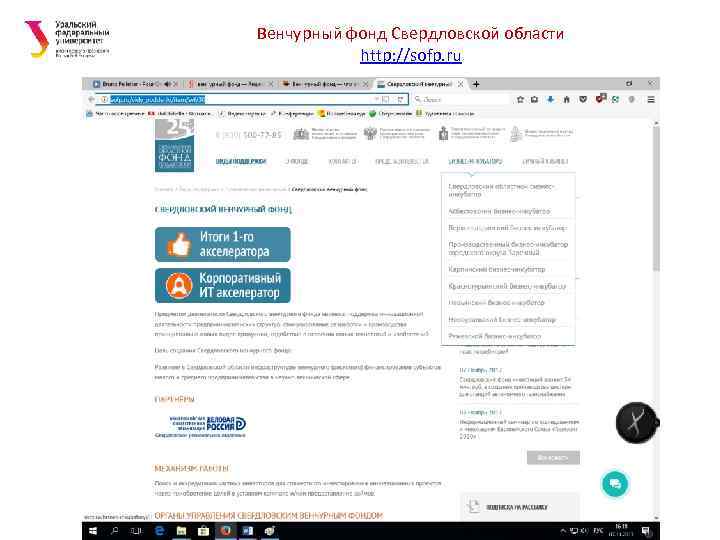Open the address bar history dropdown arrow
This screenshot has height=540, width=720.
(x=377, y=99)
